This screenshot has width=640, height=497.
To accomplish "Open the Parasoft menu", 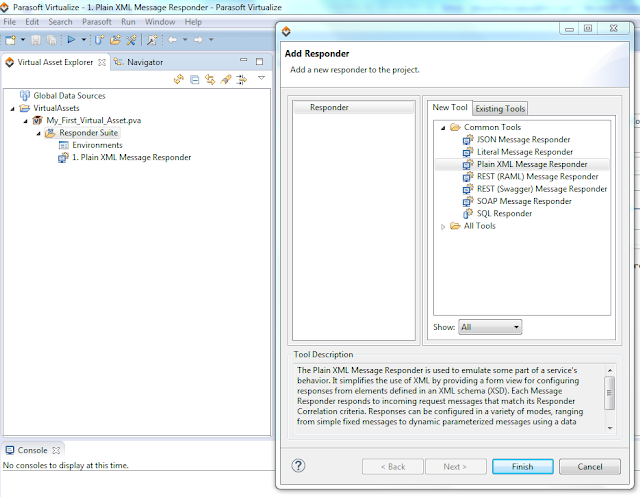I will (x=97, y=22).
